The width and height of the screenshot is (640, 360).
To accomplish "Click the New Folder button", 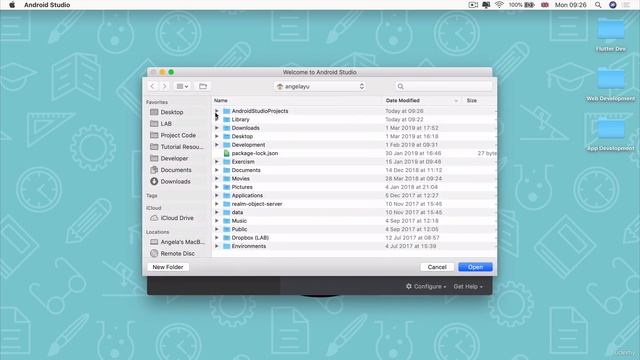I will [x=168, y=267].
